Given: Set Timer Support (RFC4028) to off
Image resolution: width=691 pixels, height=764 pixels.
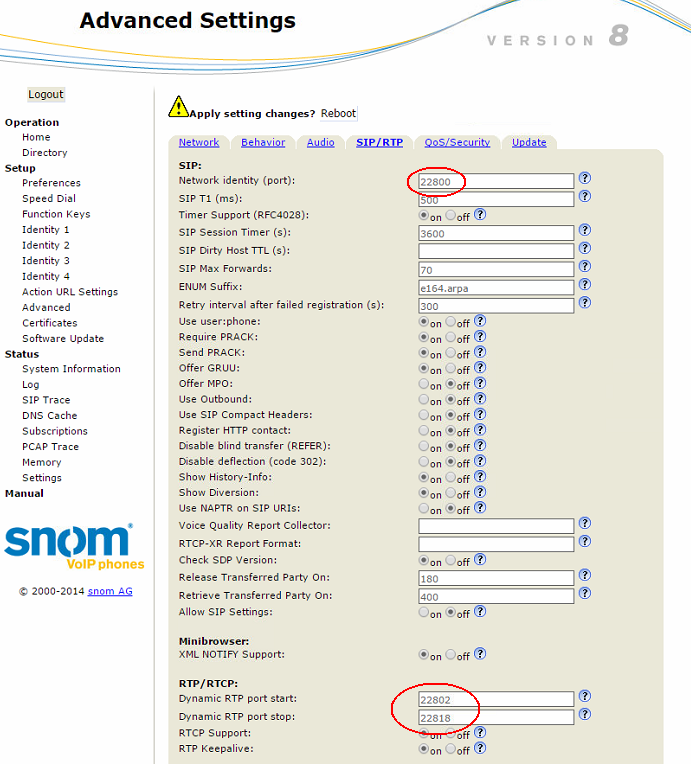Looking at the screenshot, I should pos(451,216).
